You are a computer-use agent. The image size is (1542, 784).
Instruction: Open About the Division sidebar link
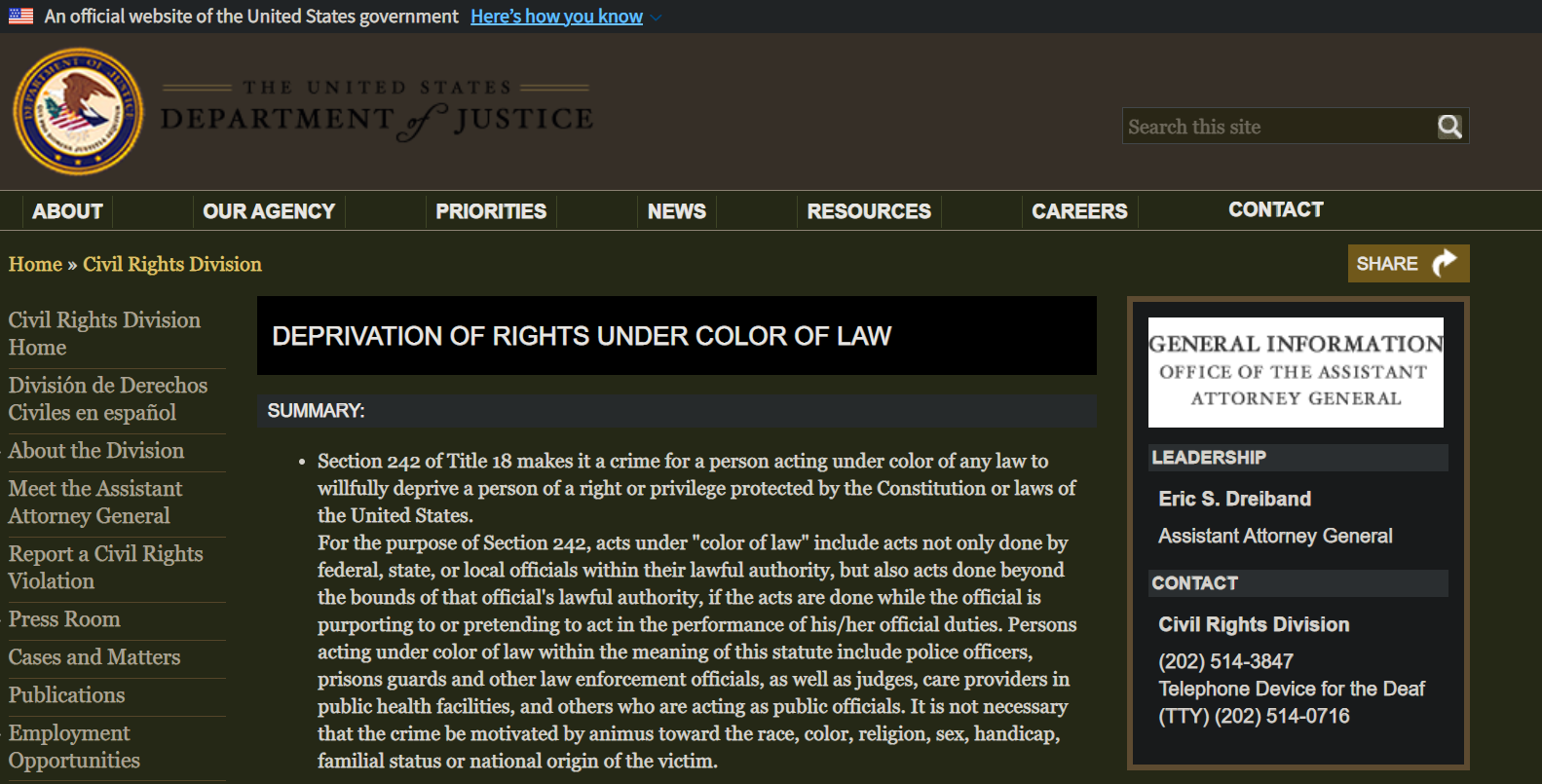click(96, 451)
